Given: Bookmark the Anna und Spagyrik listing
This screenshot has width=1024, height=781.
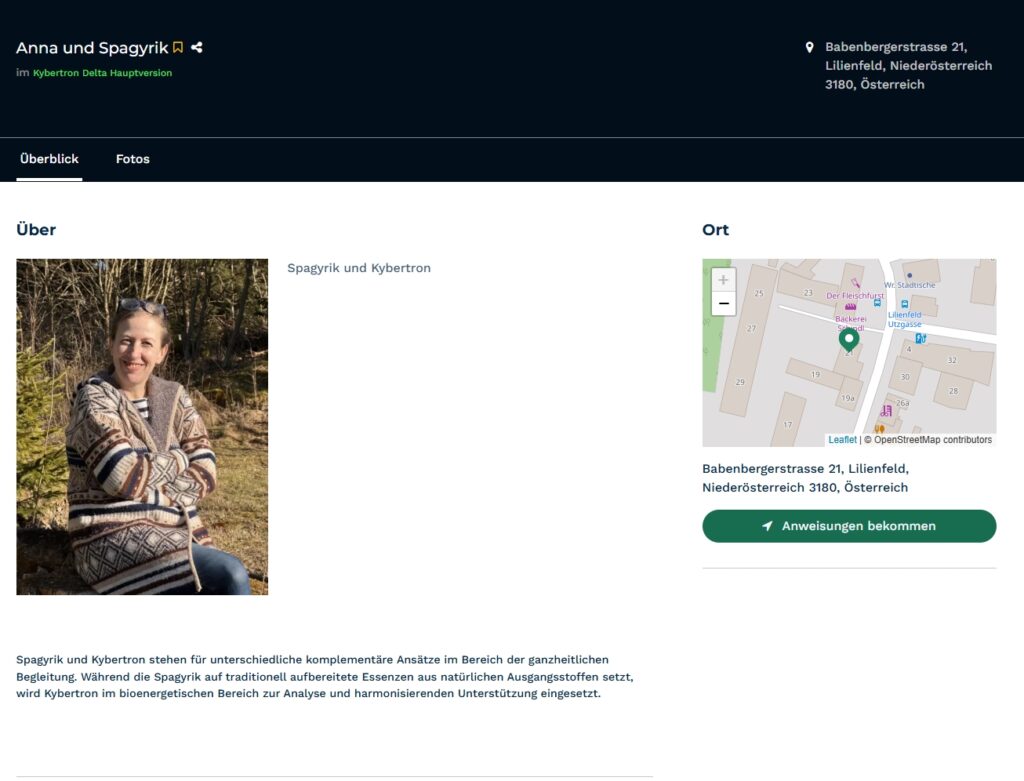Looking at the screenshot, I should point(178,47).
